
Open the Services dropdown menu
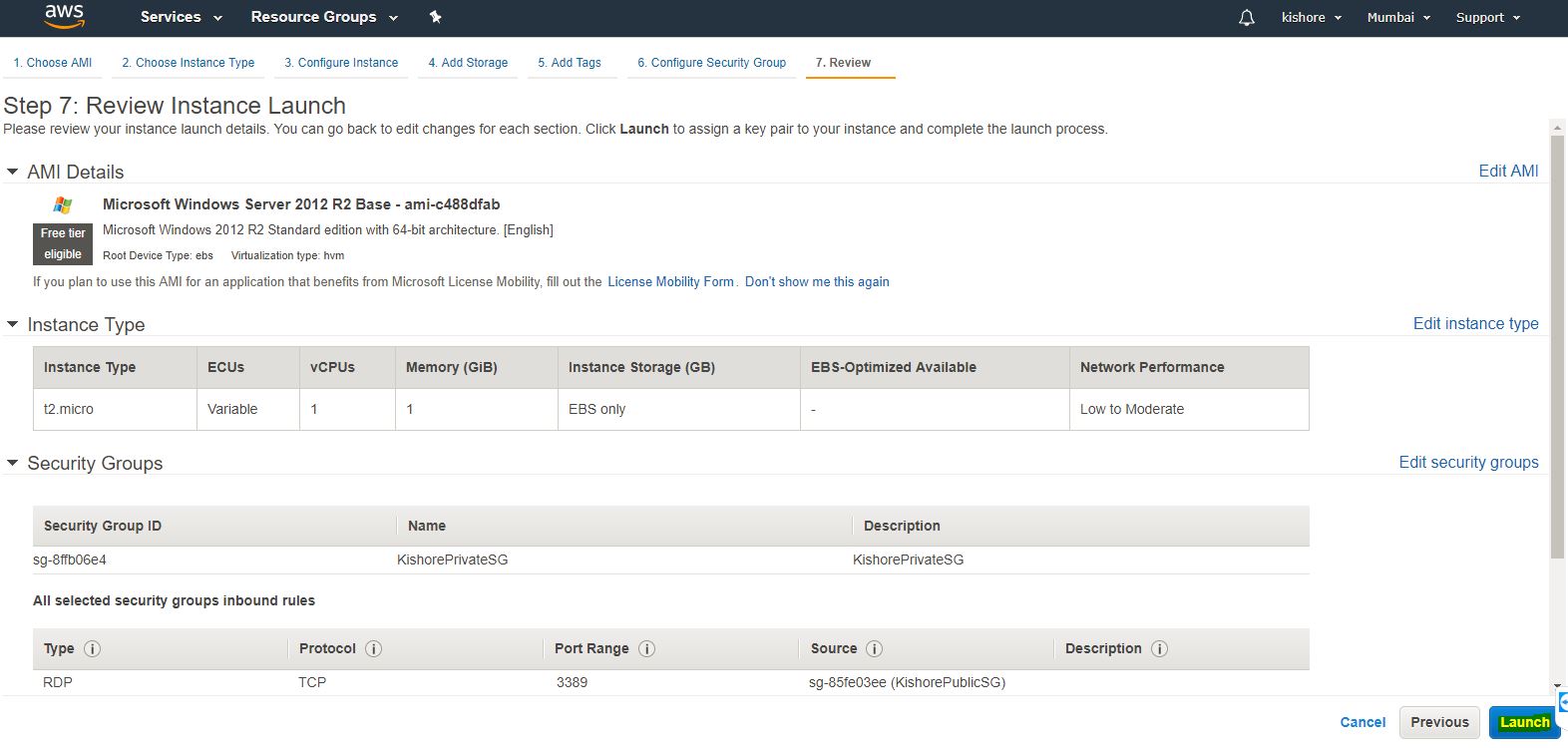point(181,17)
